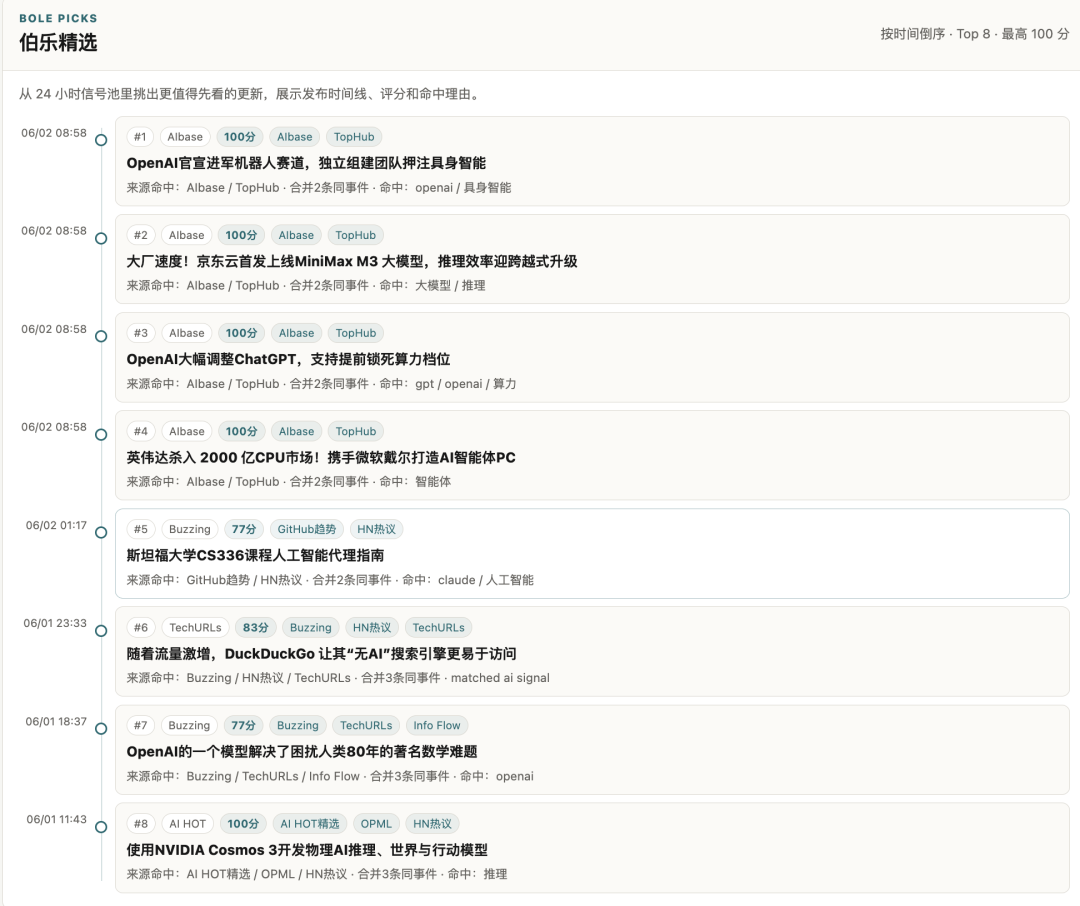Image resolution: width=1080 pixels, height=906 pixels.
Task: Open the article about OpenAI entering the robotics race
Action: click(306, 163)
